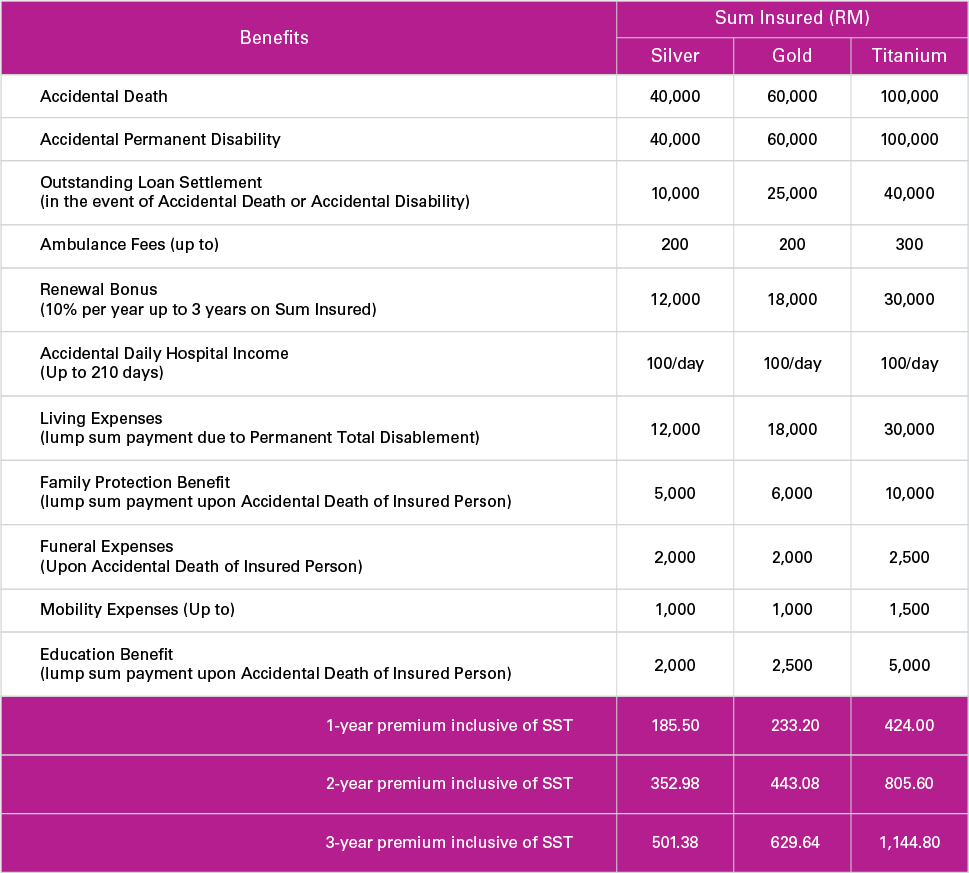Viewport: 969px width, 873px height.
Task: Select the Titanium 3-year premium 1,144.80
Action: coord(909,843)
